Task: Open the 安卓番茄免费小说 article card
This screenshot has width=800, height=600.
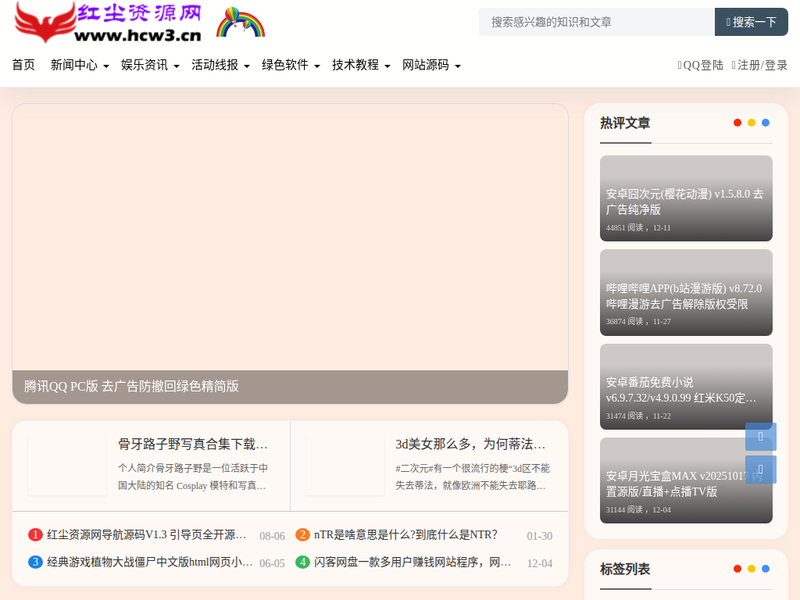Action: click(686, 386)
